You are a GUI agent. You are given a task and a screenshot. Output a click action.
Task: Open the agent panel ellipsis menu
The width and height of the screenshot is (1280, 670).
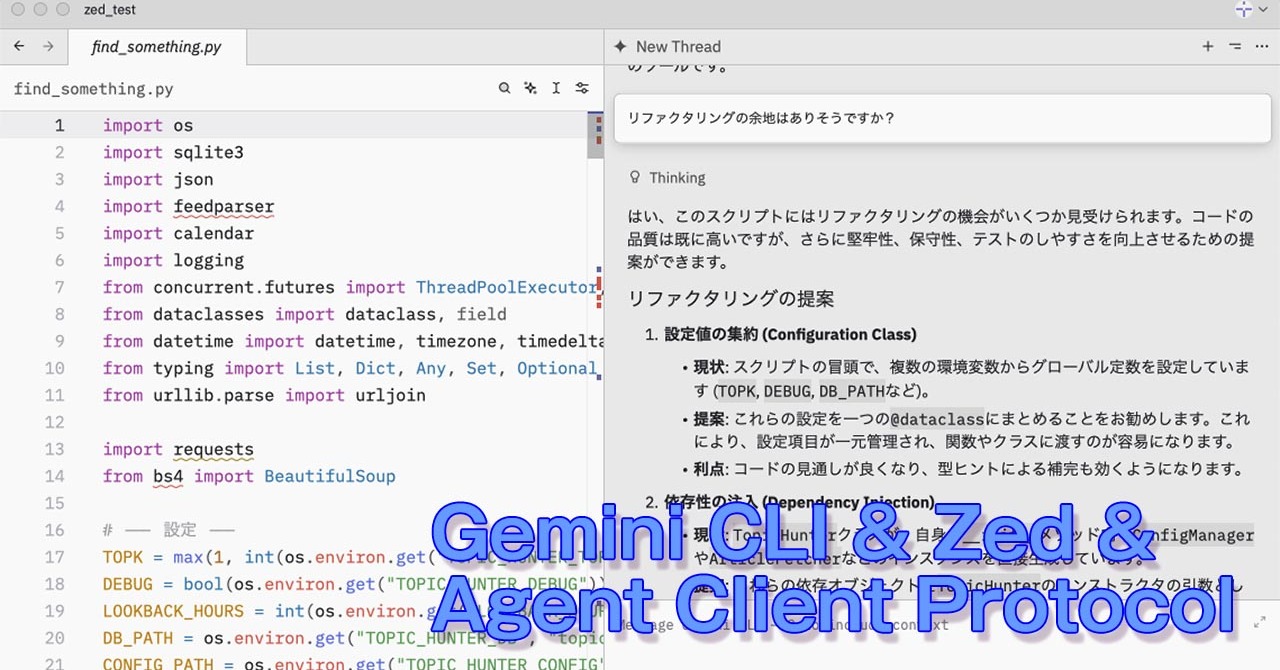coord(1260,46)
